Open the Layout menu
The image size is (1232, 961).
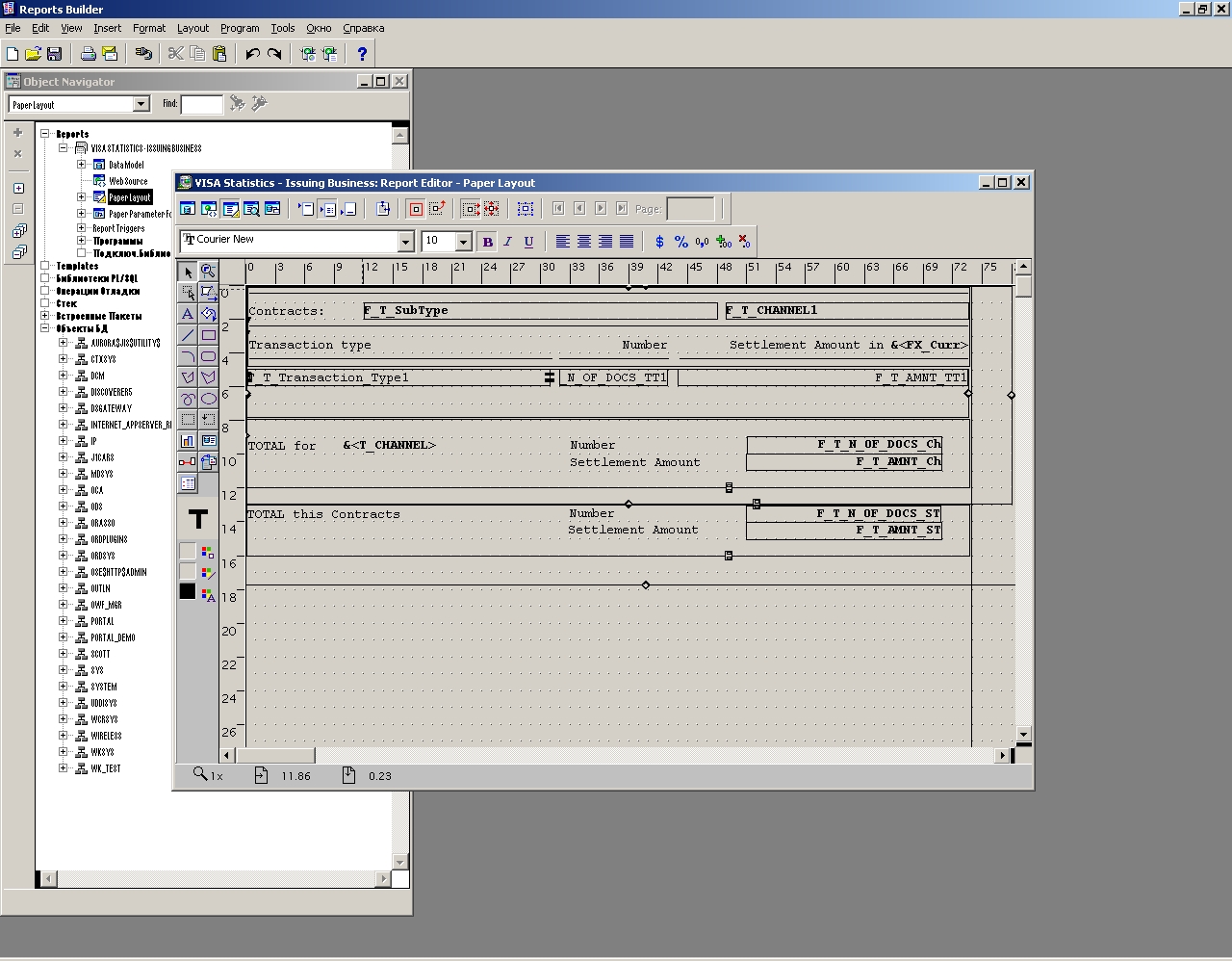192,28
